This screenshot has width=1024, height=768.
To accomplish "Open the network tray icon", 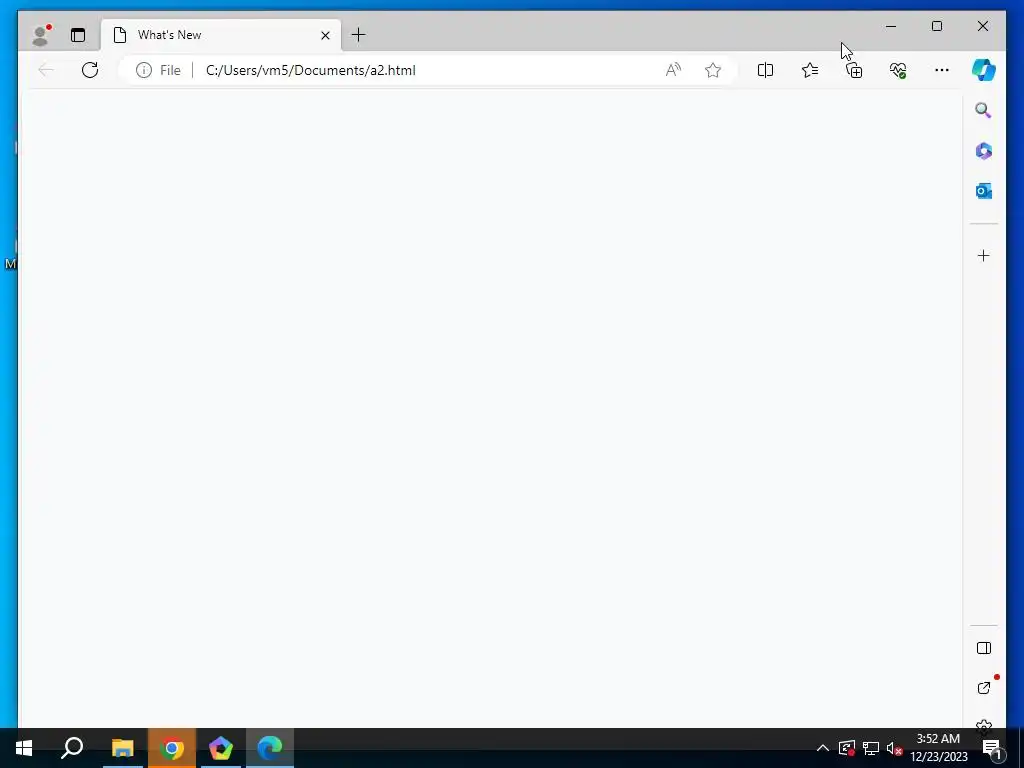I will click(x=871, y=748).
